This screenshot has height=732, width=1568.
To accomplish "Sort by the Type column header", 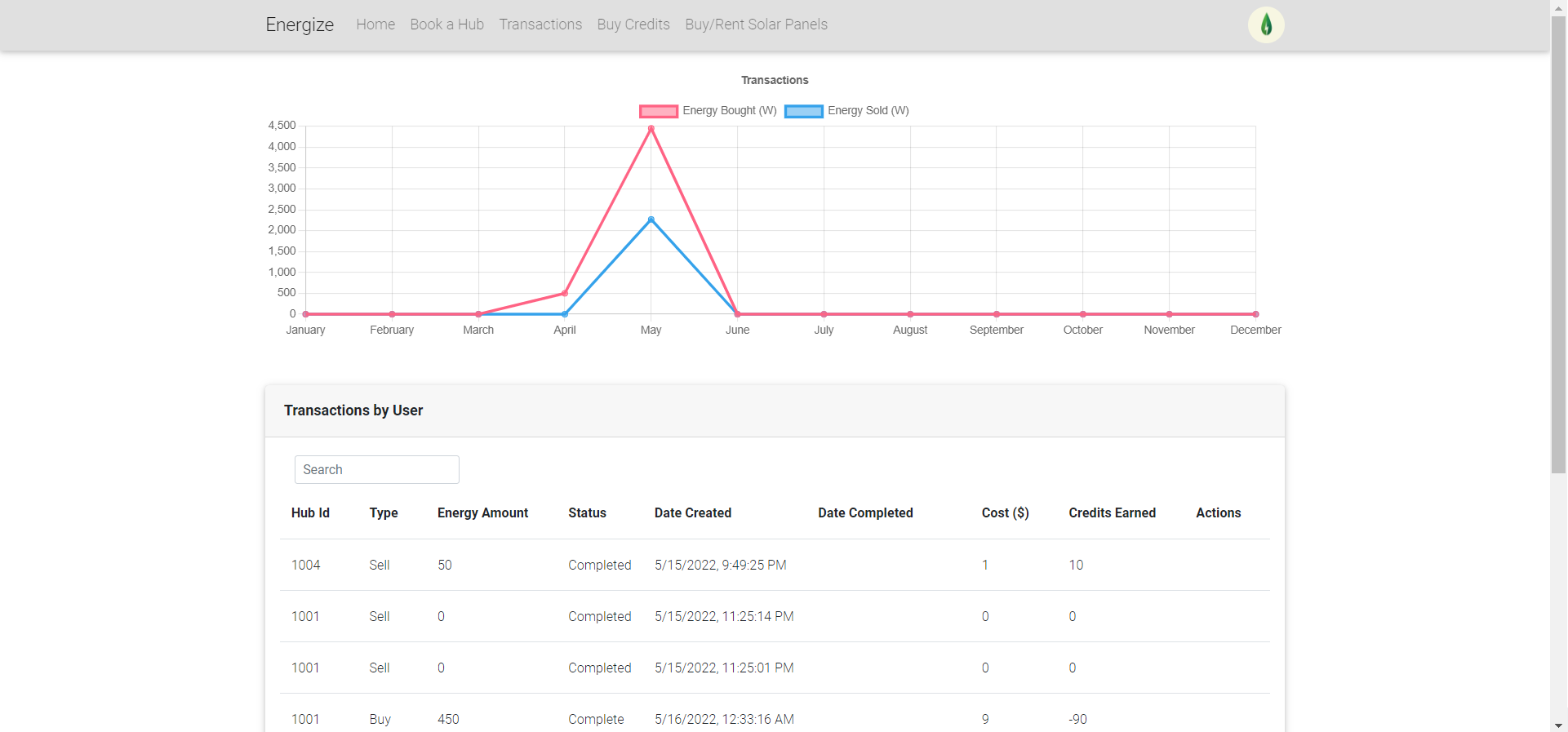I will coord(384,512).
